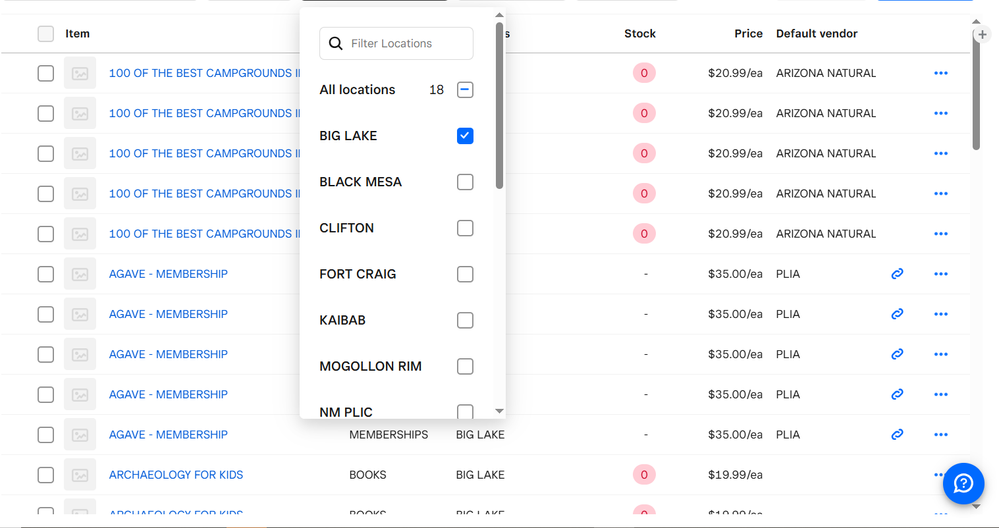Viewport: 999px width, 528px height.
Task: Open the first ARCHAEOLOGY FOR KIDS item link
Action: click(176, 475)
